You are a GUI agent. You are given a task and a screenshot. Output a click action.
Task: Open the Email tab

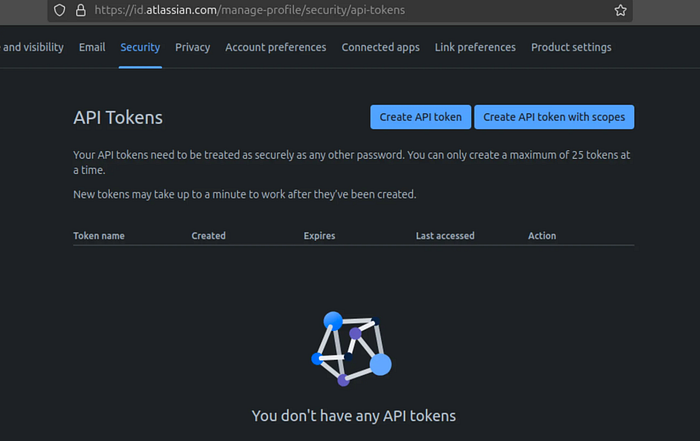click(x=92, y=47)
